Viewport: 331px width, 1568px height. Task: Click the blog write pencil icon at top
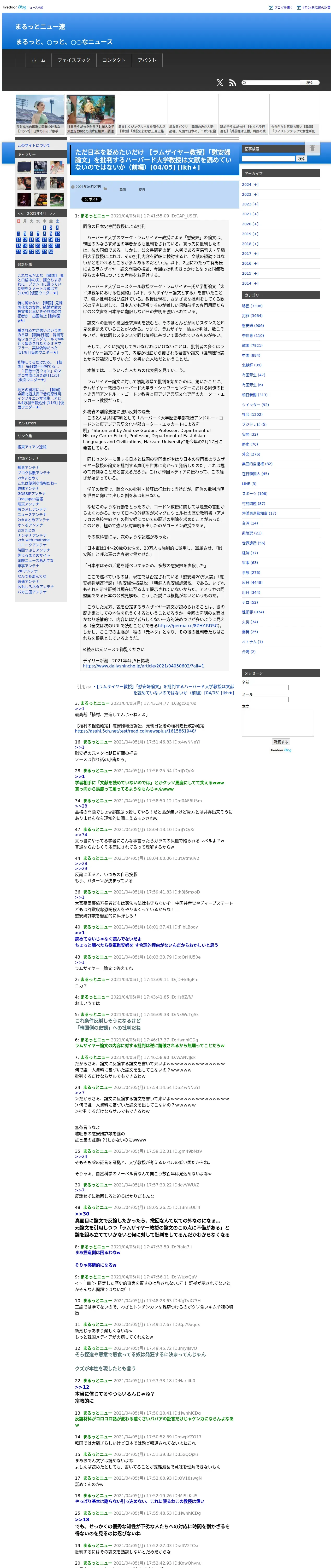point(271,7)
